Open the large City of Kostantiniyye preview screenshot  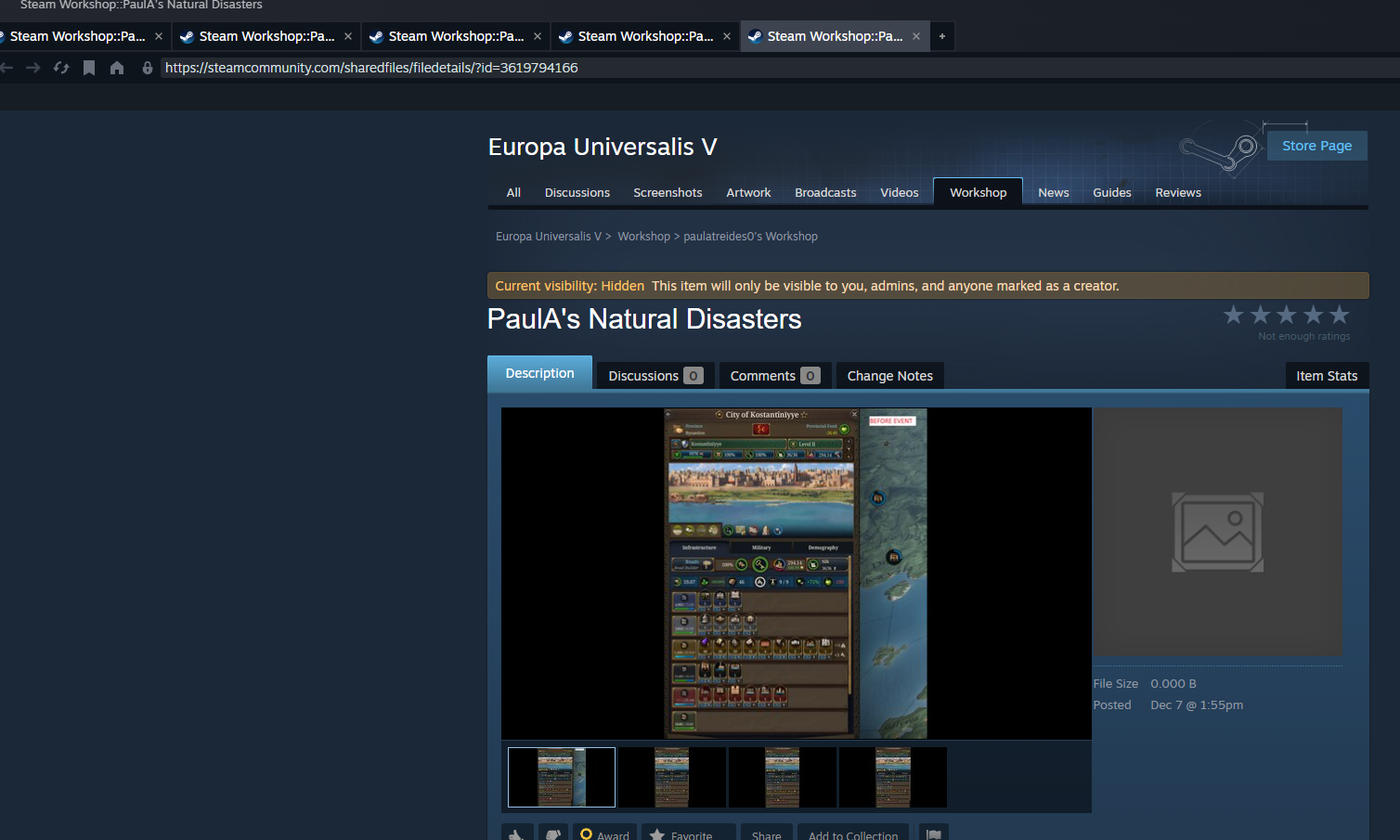coord(796,574)
